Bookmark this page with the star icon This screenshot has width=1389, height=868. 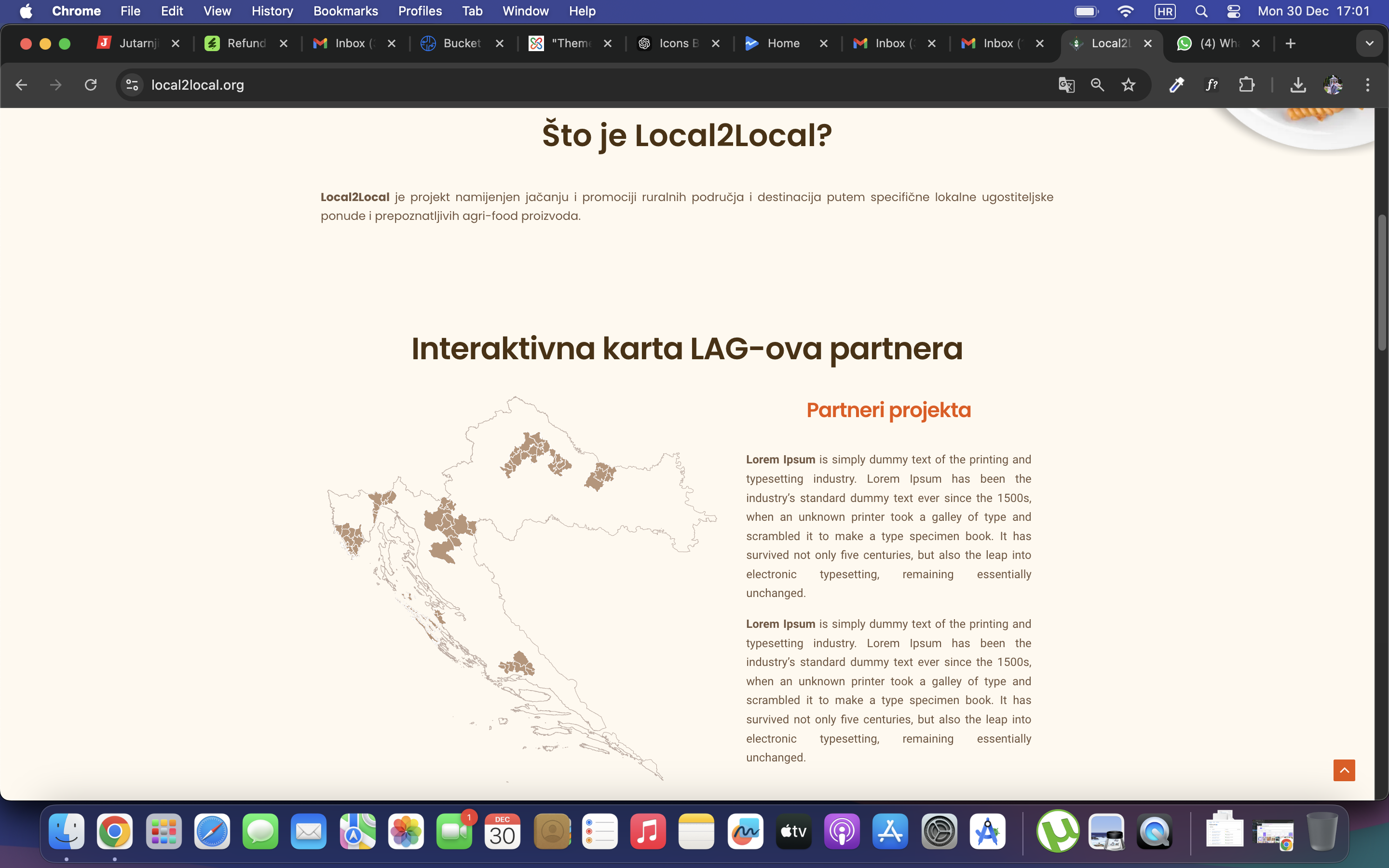point(1129,85)
